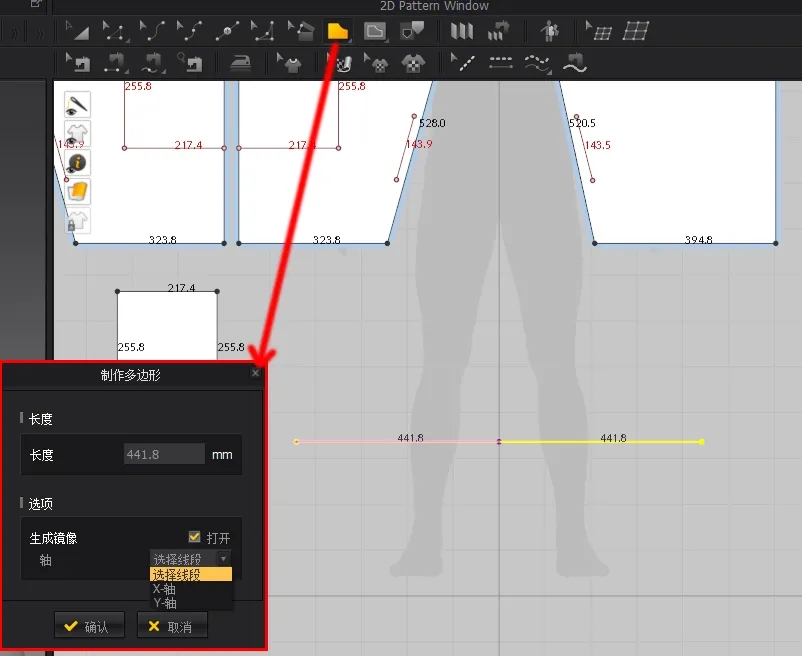Screen dimensions: 802x656
Task: Select the Segment Topstitch tool
Action: tap(500, 63)
